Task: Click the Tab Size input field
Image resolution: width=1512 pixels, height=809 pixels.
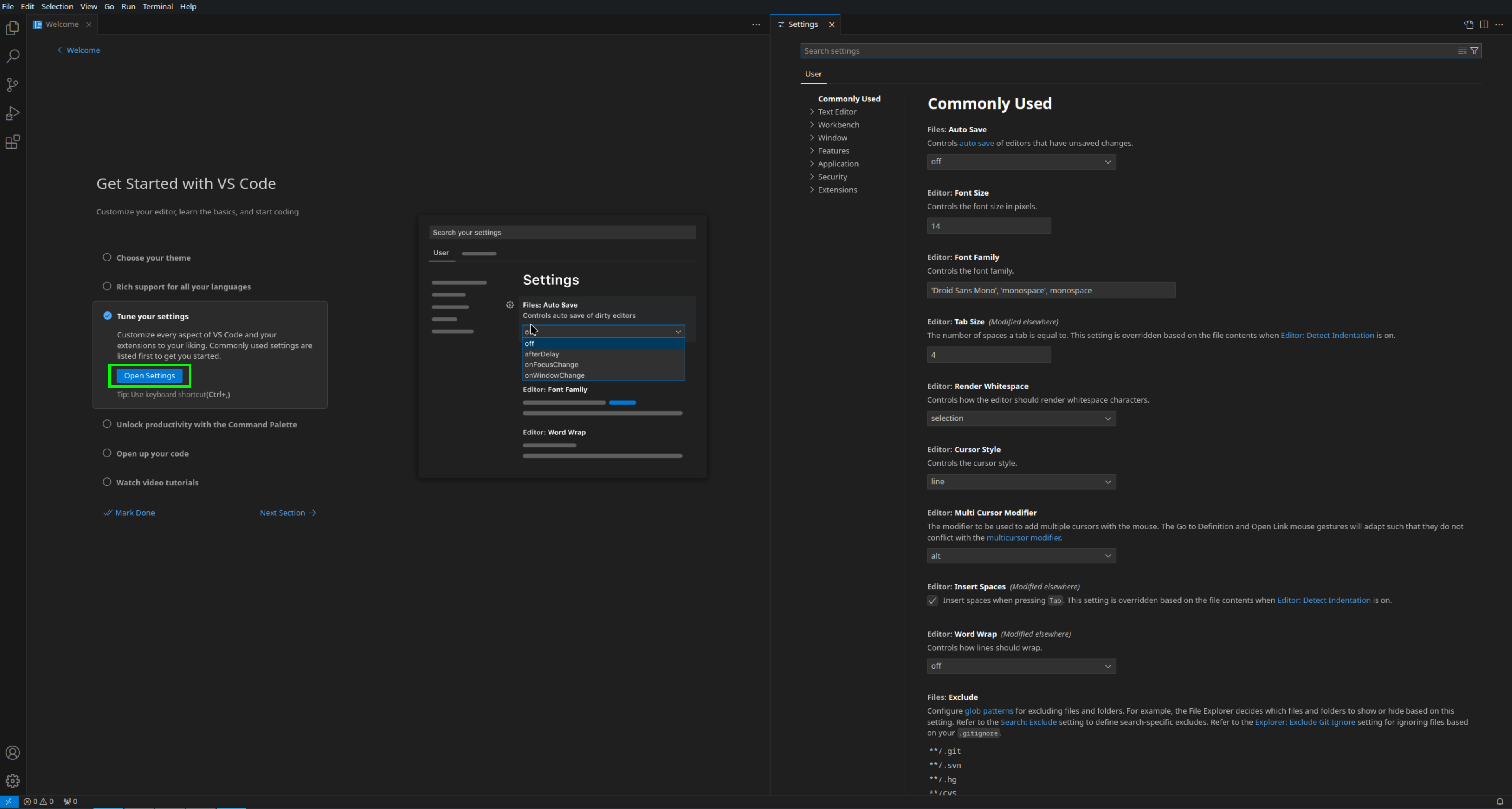Action: click(x=989, y=355)
